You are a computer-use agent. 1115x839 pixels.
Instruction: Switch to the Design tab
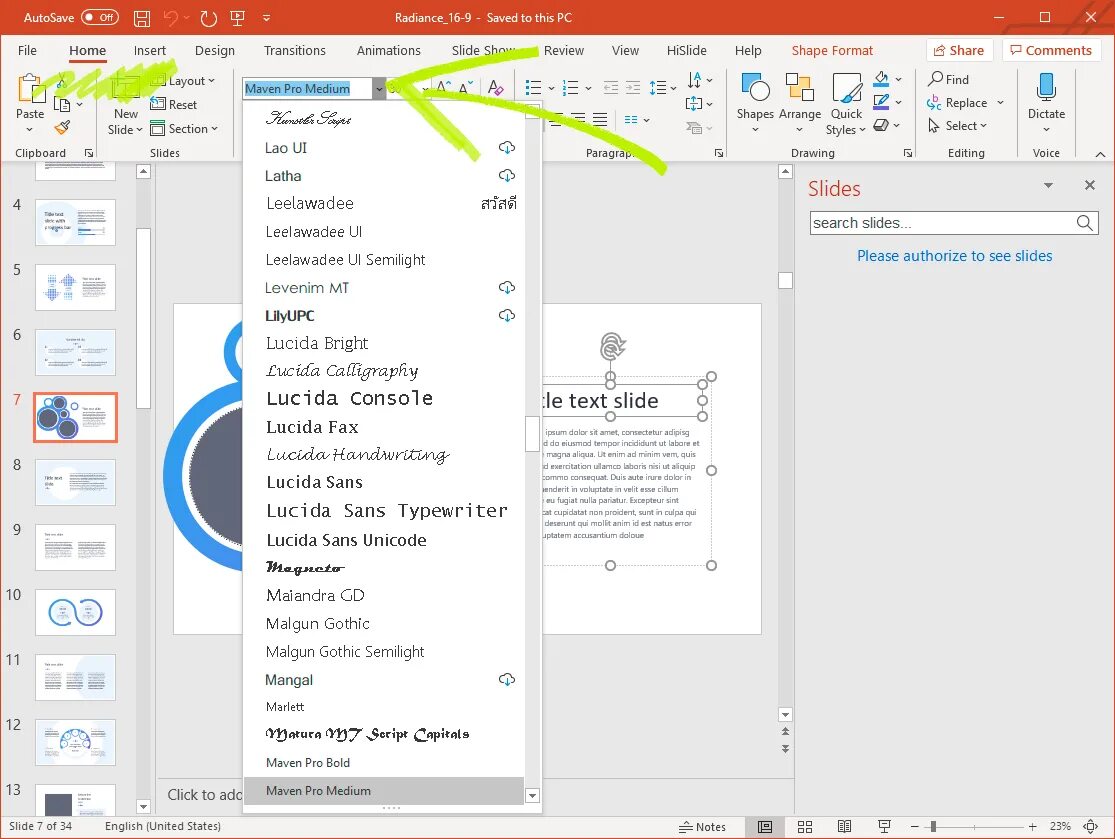[x=215, y=50]
